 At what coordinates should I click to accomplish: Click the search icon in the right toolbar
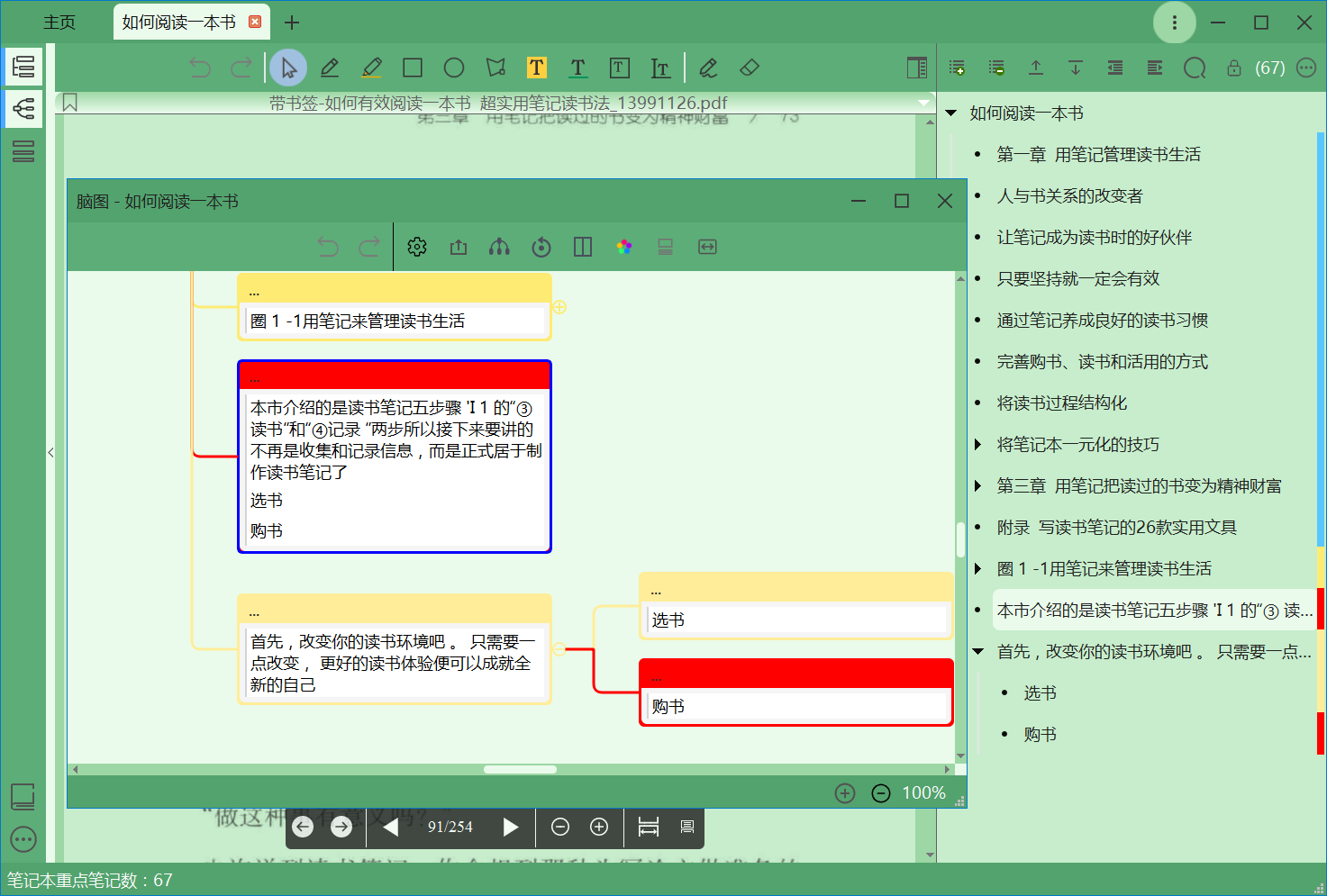pos(1194,67)
